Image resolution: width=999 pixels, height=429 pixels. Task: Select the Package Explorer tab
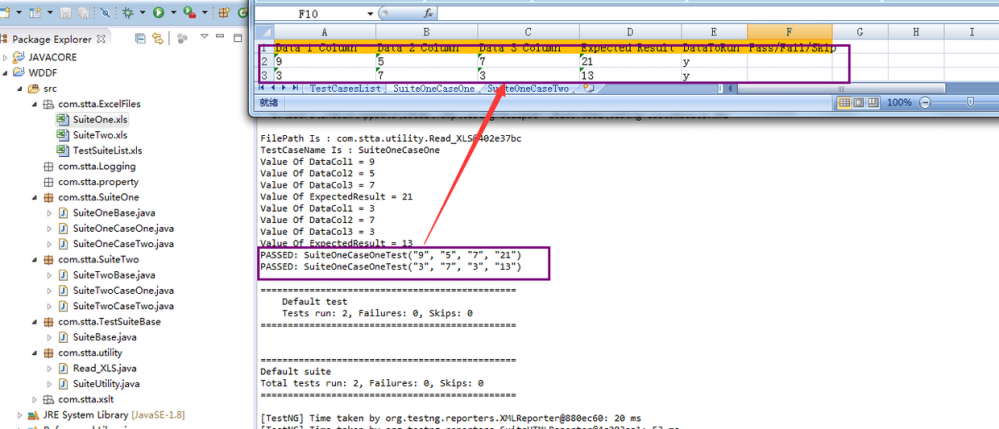click(52, 39)
